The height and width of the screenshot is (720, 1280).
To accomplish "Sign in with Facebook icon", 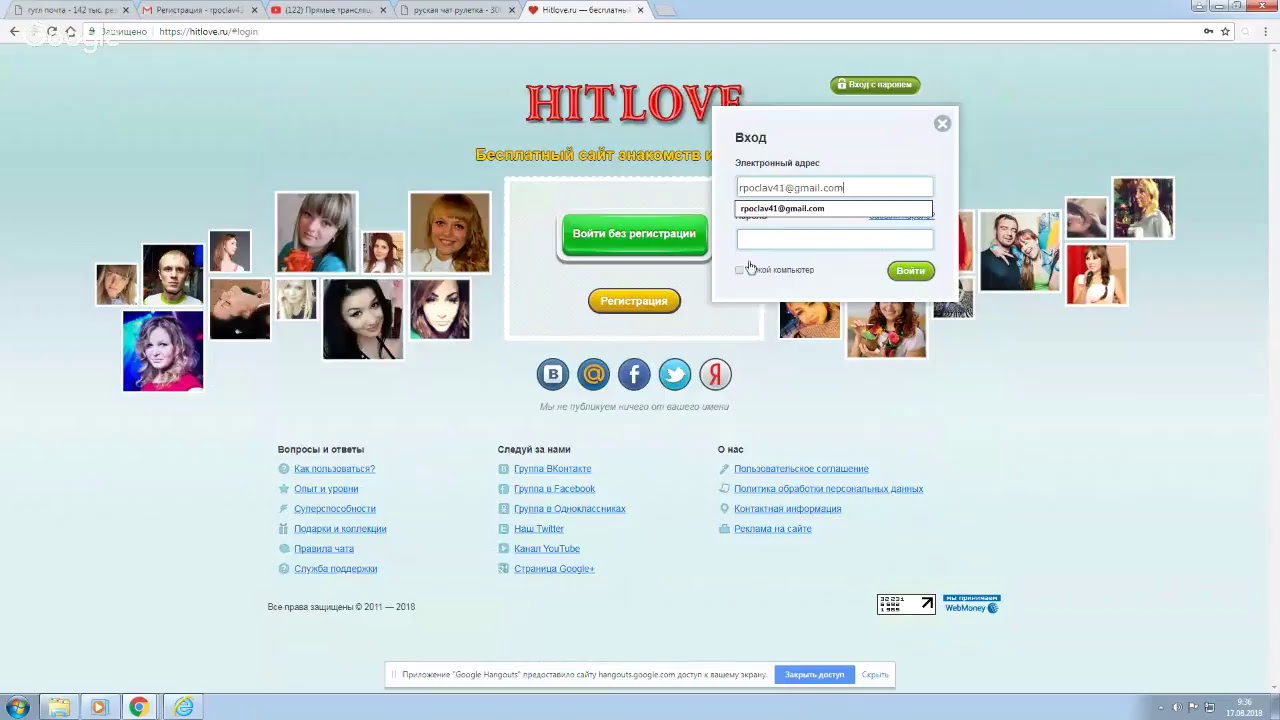I will pos(634,375).
